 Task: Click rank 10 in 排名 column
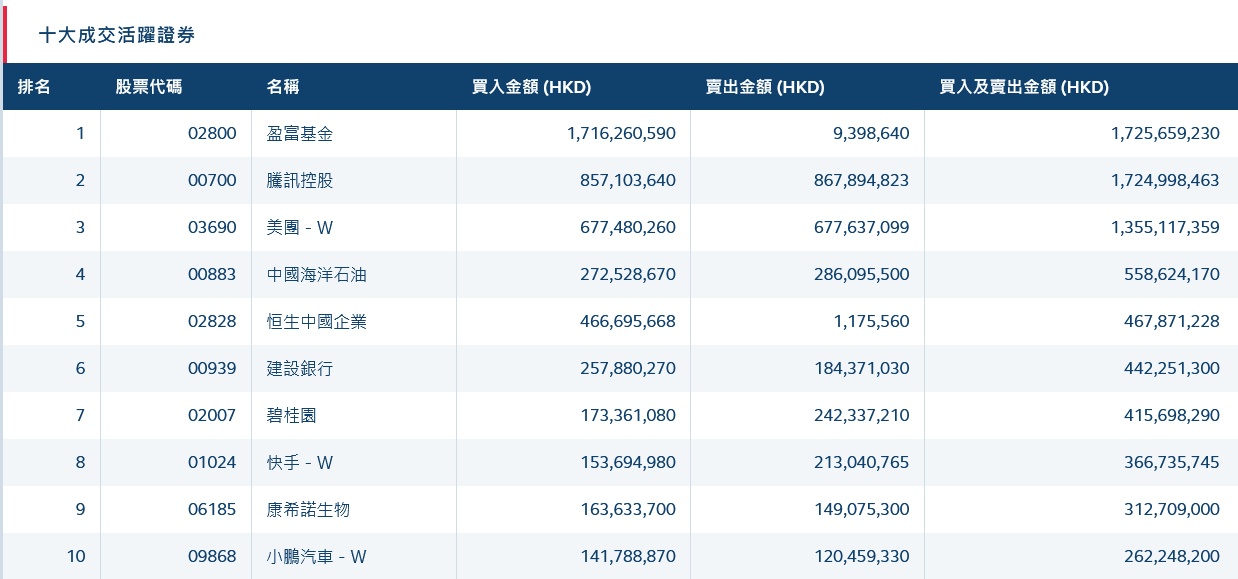point(76,556)
